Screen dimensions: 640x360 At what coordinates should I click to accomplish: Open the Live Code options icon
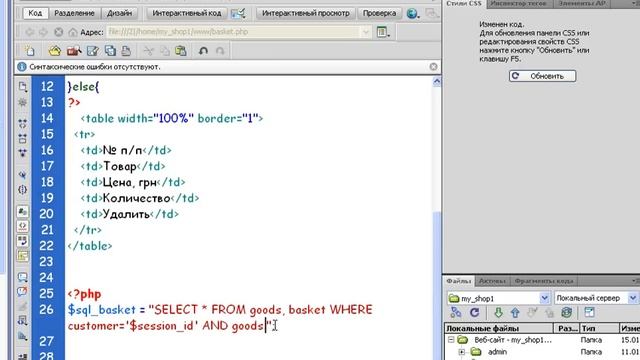(x=238, y=13)
